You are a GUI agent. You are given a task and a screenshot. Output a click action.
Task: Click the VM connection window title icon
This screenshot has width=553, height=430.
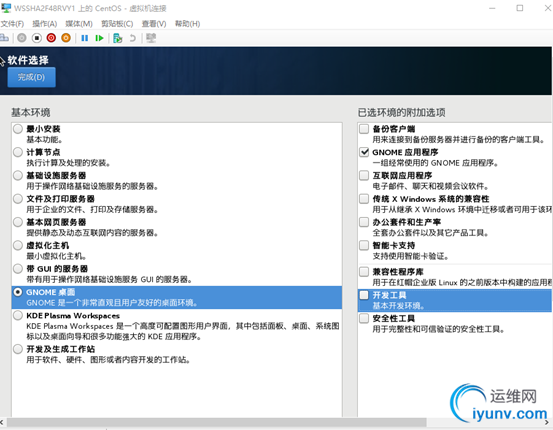point(6,8)
